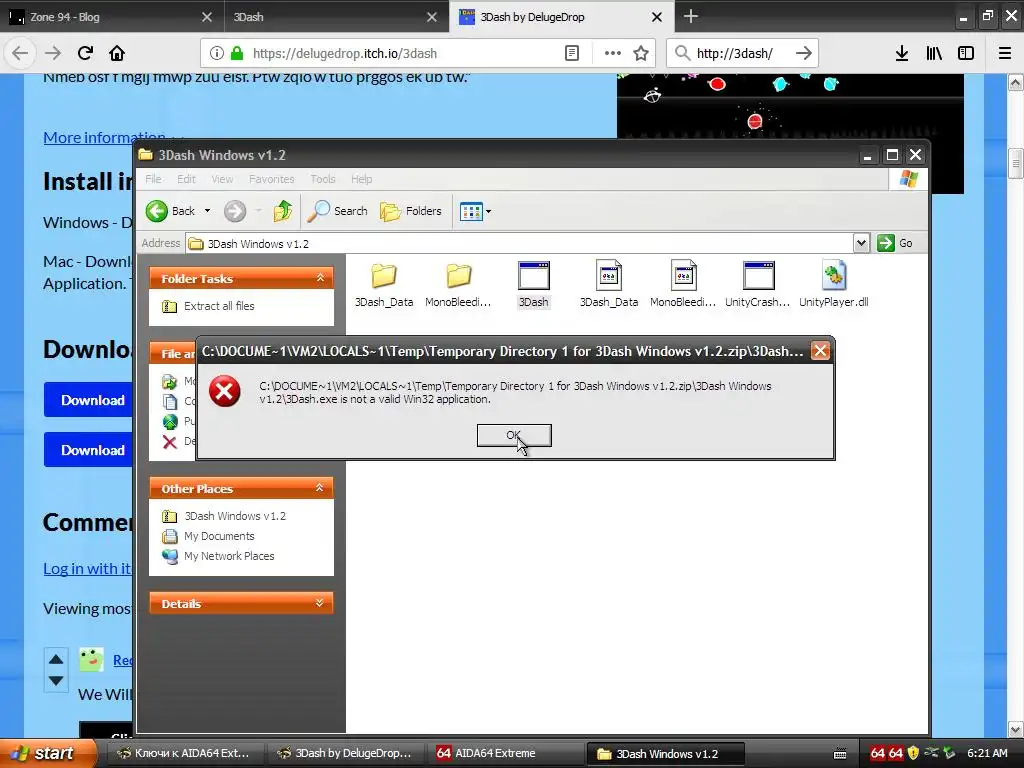Open Firefox library icon
1024x768 pixels.
[934, 53]
